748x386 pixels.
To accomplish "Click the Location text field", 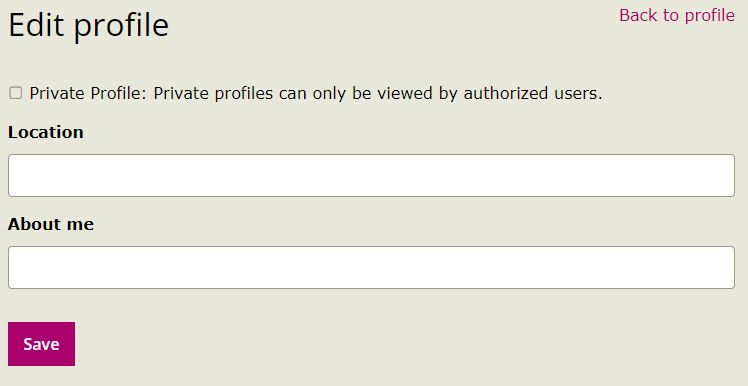I will point(371,175).
